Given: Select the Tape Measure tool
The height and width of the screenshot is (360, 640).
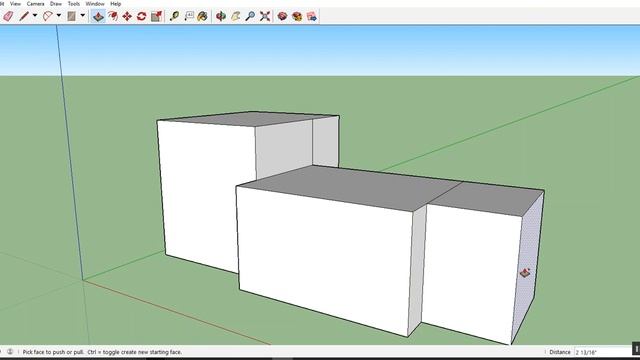Looking at the screenshot, I should [x=174, y=16].
